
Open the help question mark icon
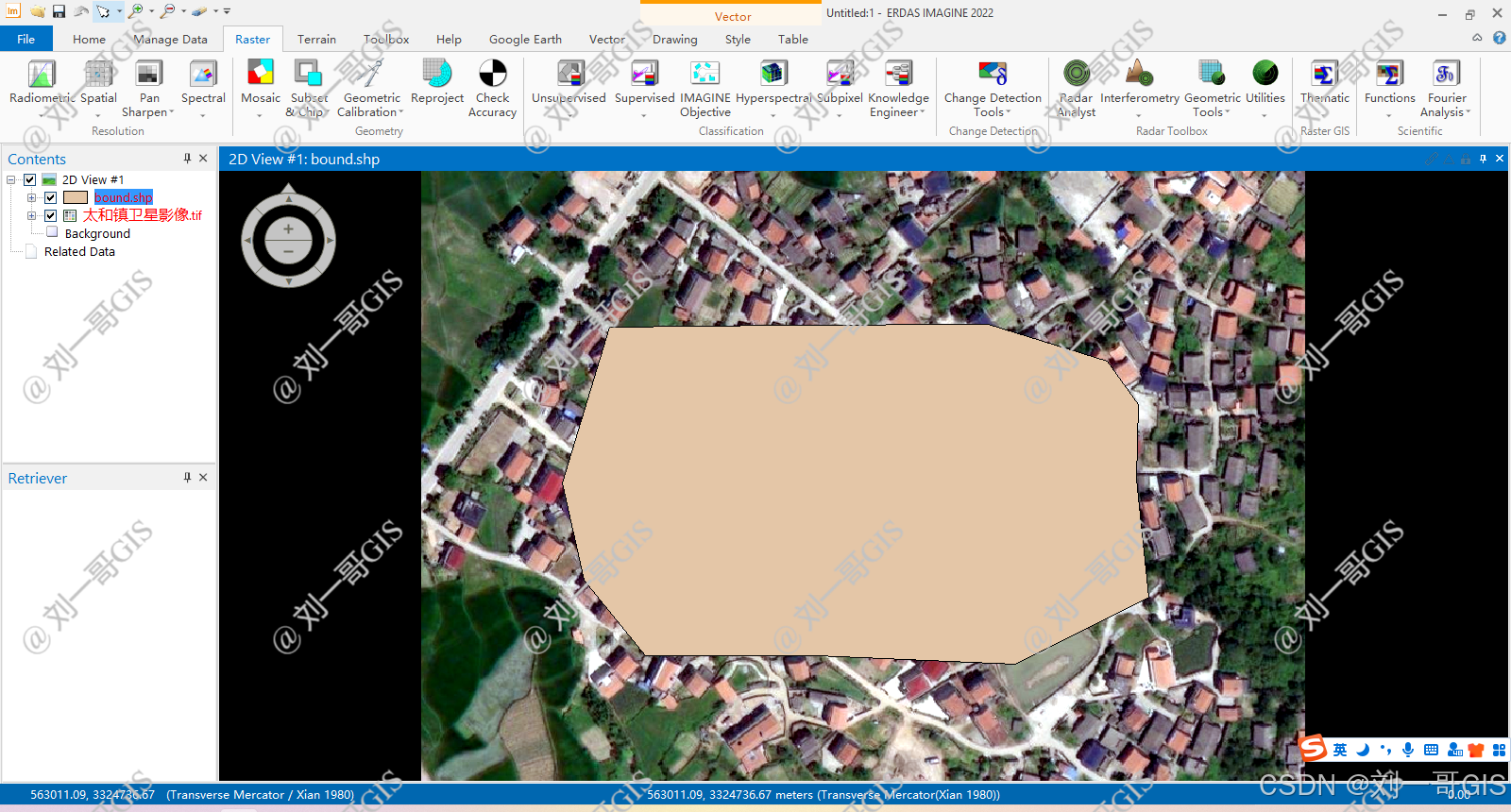point(1499,38)
